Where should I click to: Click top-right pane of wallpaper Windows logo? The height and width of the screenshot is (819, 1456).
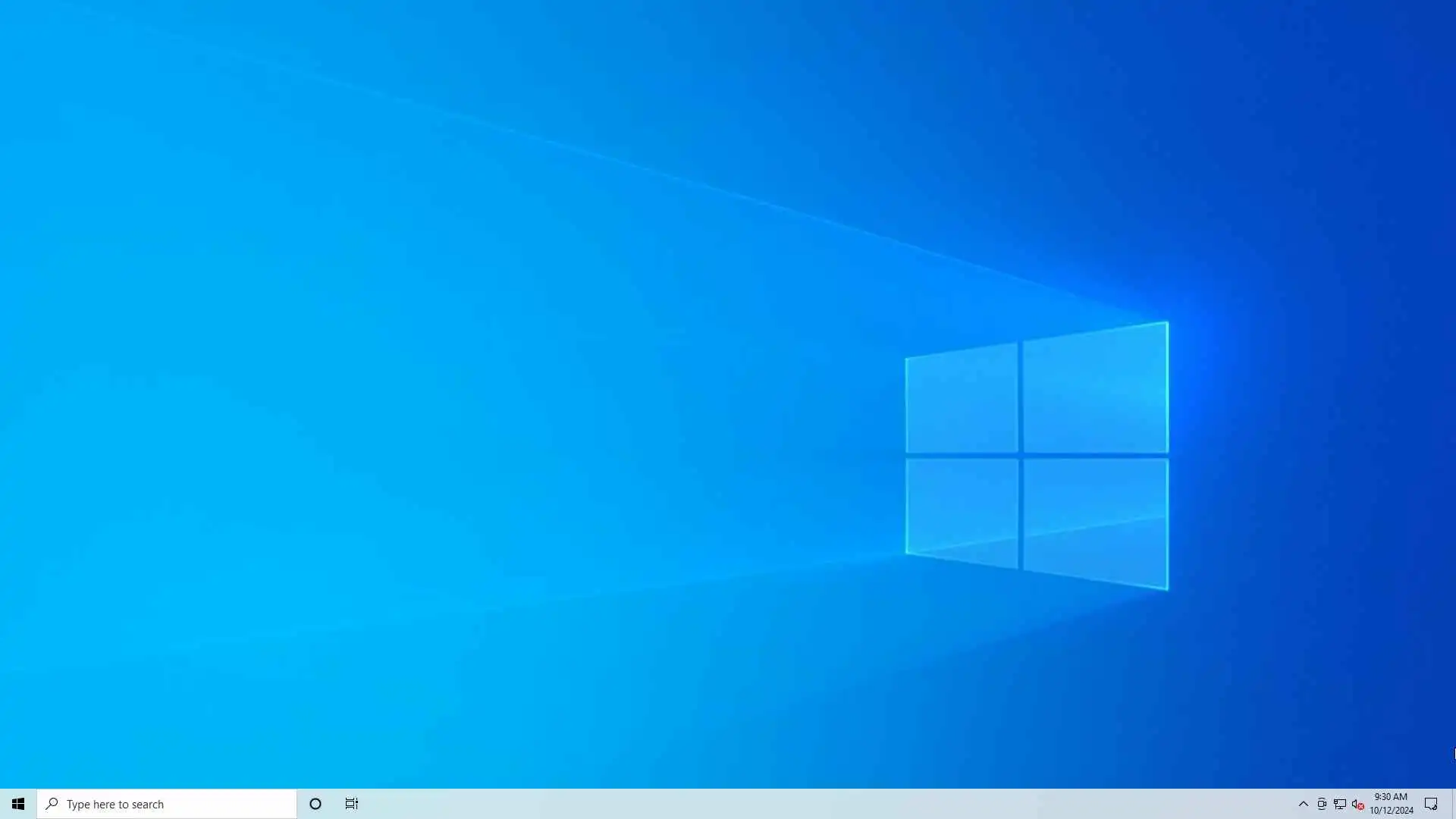(x=1095, y=391)
